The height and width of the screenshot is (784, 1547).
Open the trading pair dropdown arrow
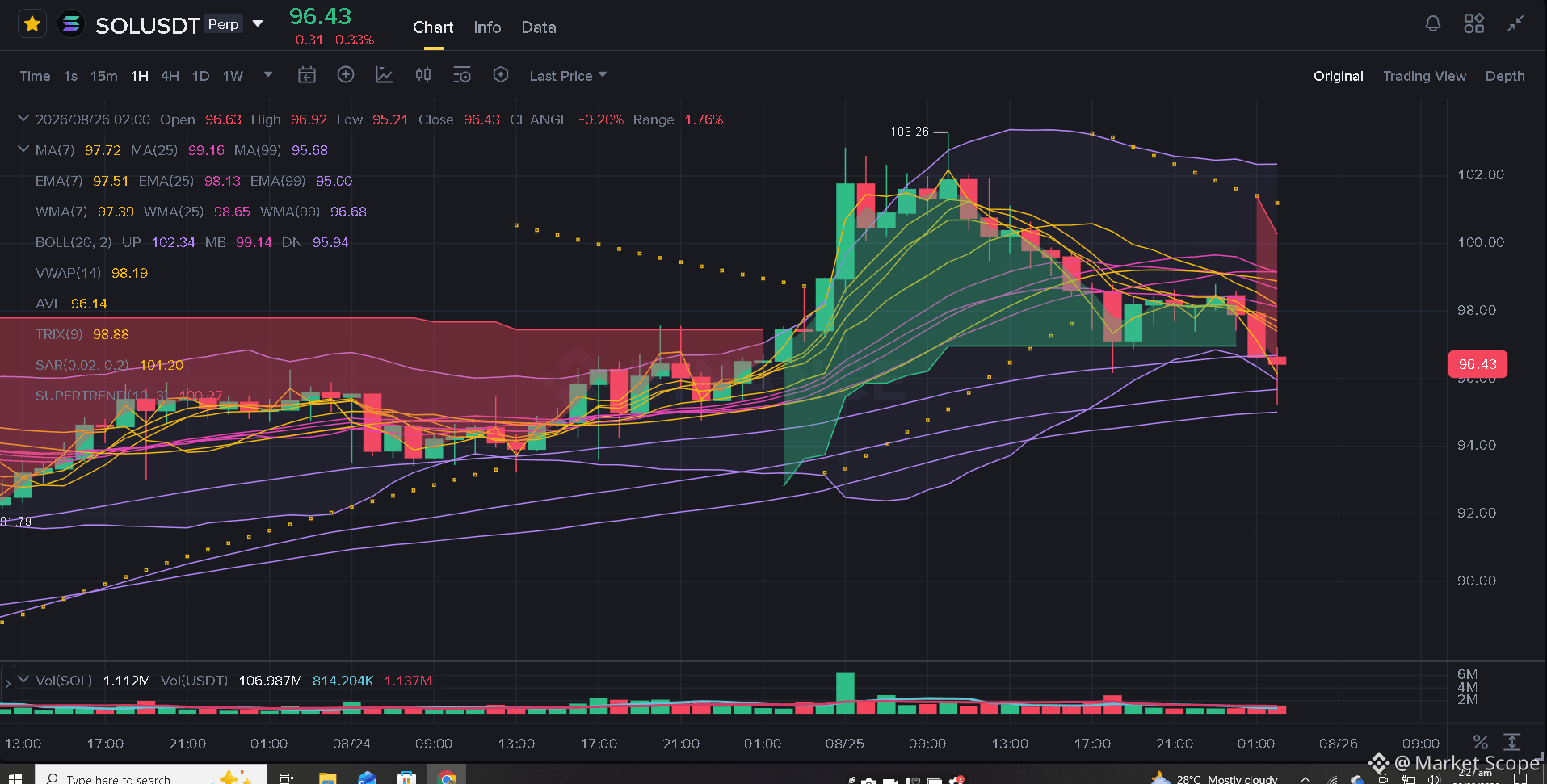[x=258, y=23]
